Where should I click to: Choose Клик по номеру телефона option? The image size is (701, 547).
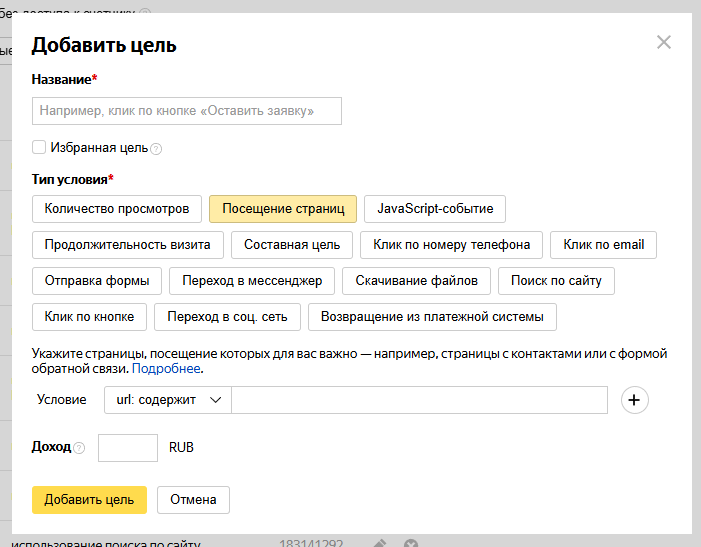452,245
